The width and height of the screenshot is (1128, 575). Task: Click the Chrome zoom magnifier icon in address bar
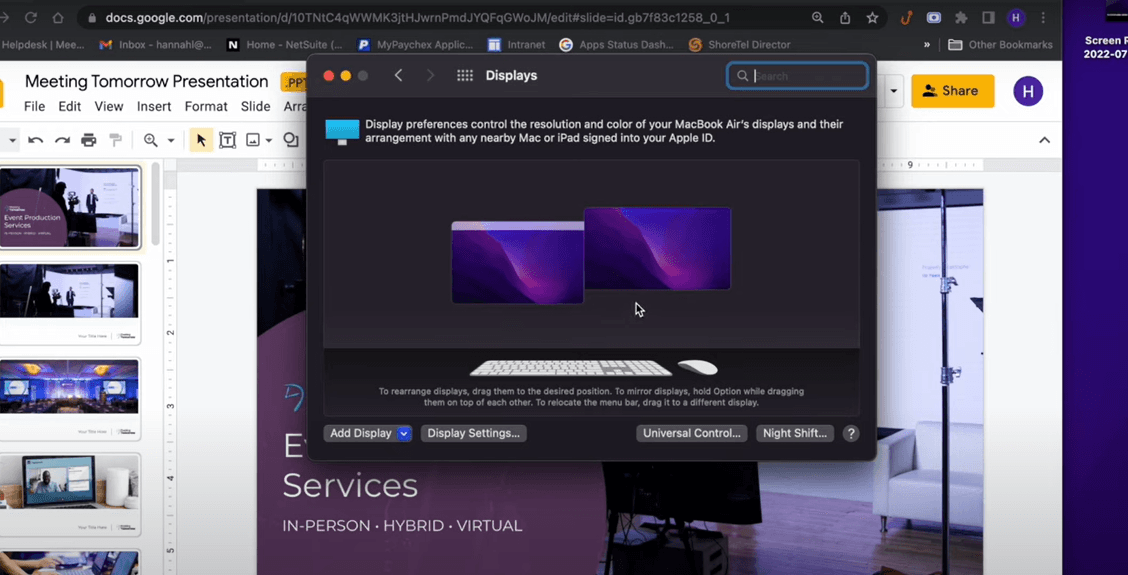(817, 18)
